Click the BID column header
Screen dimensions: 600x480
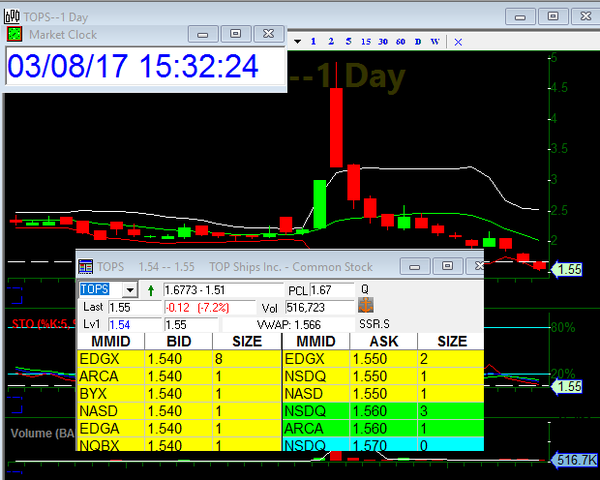pyautogui.click(x=168, y=341)
